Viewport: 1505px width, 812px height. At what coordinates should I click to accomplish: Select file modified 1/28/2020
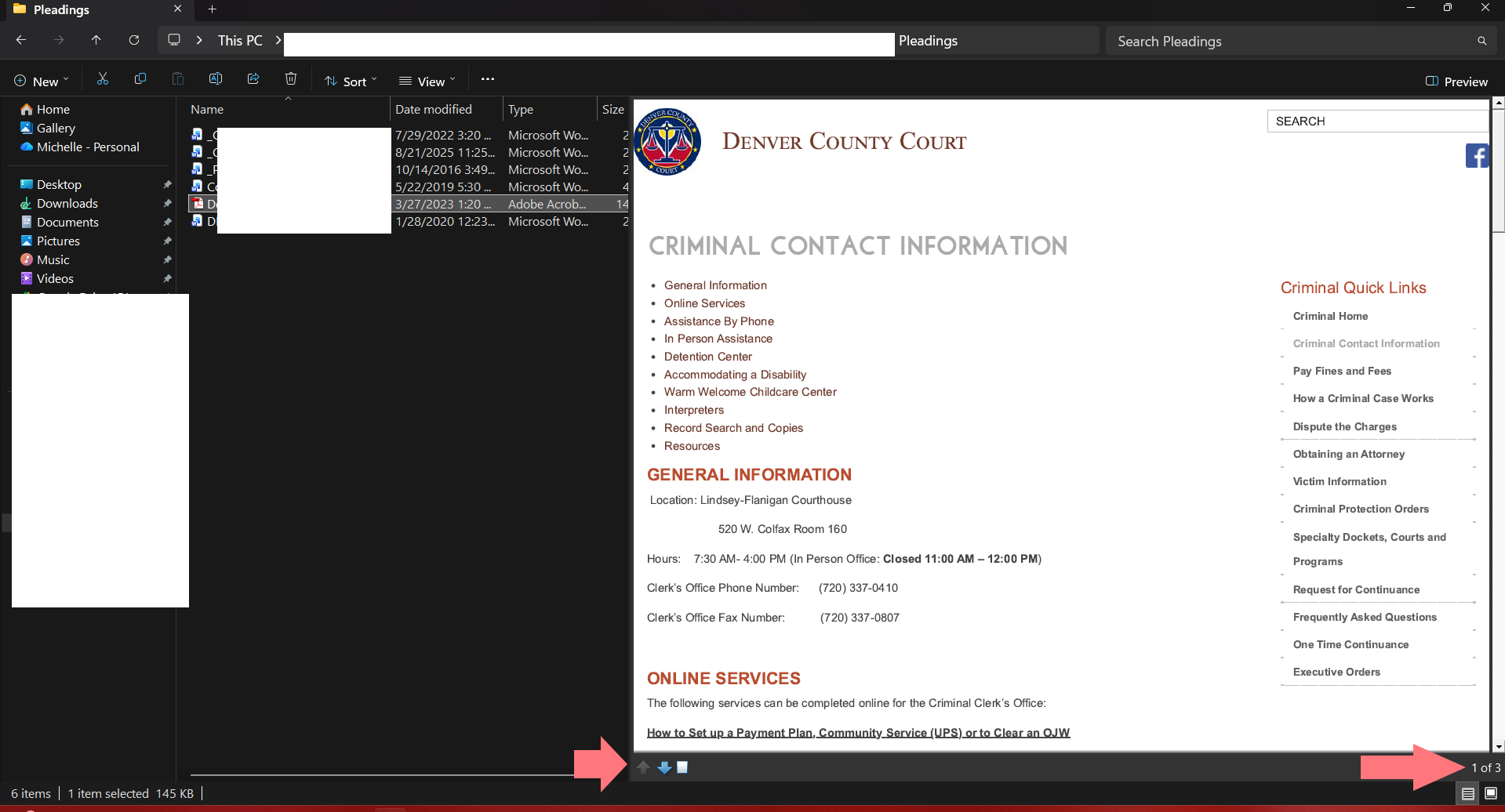409,221
